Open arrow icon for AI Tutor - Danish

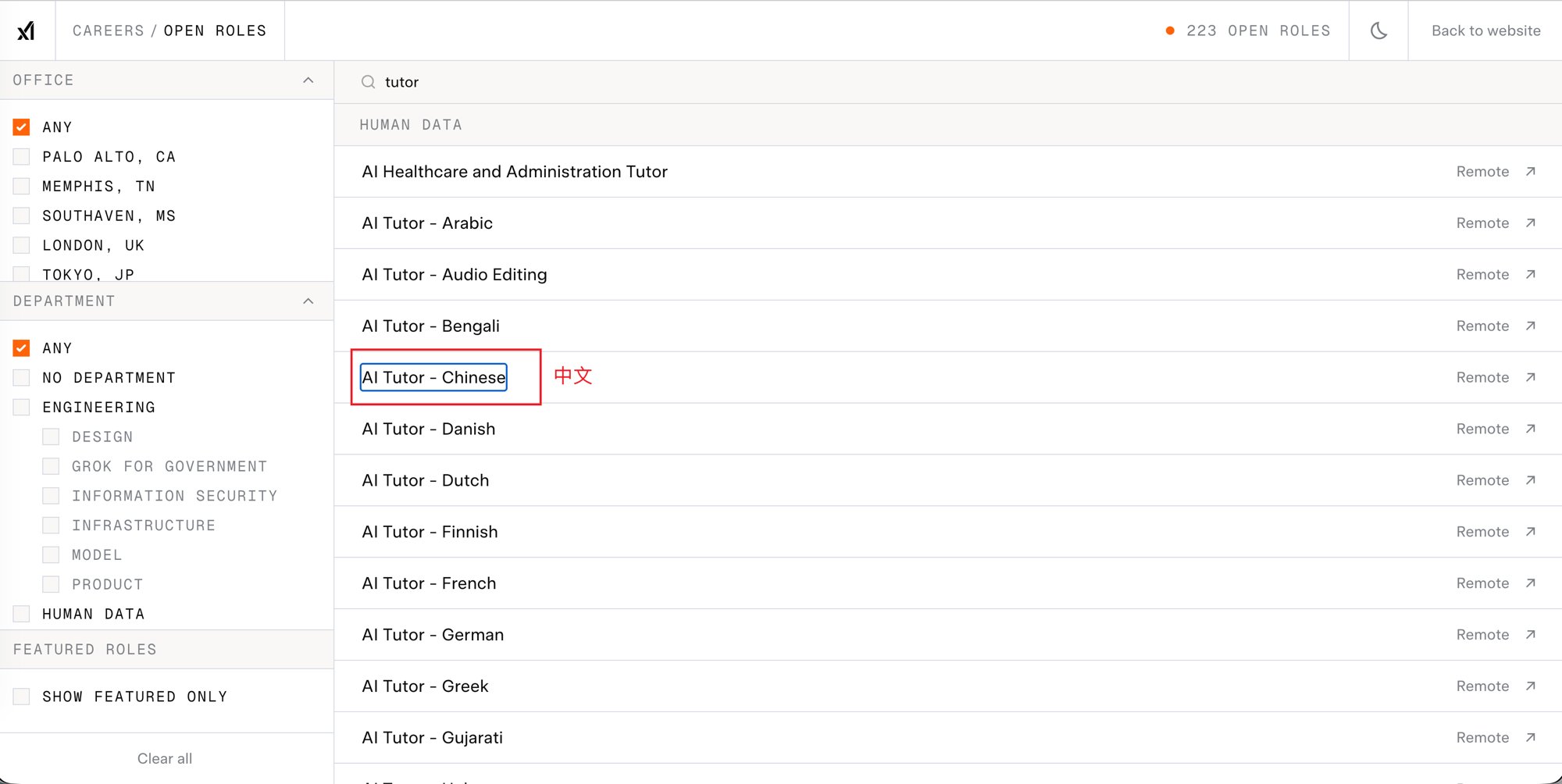[1531, 429]
